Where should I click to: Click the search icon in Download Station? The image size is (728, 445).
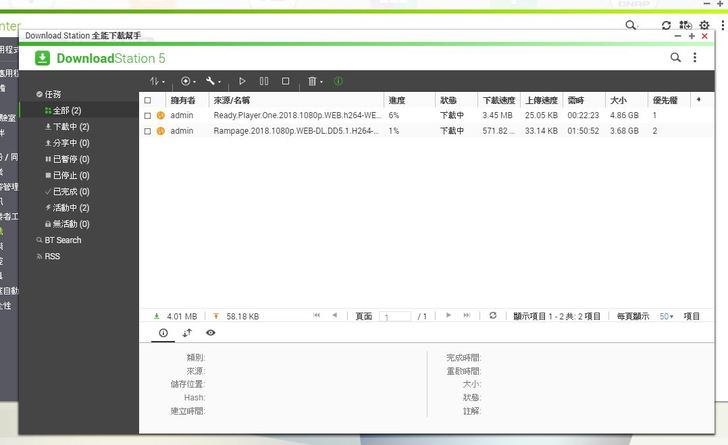(x=676, y=58)
